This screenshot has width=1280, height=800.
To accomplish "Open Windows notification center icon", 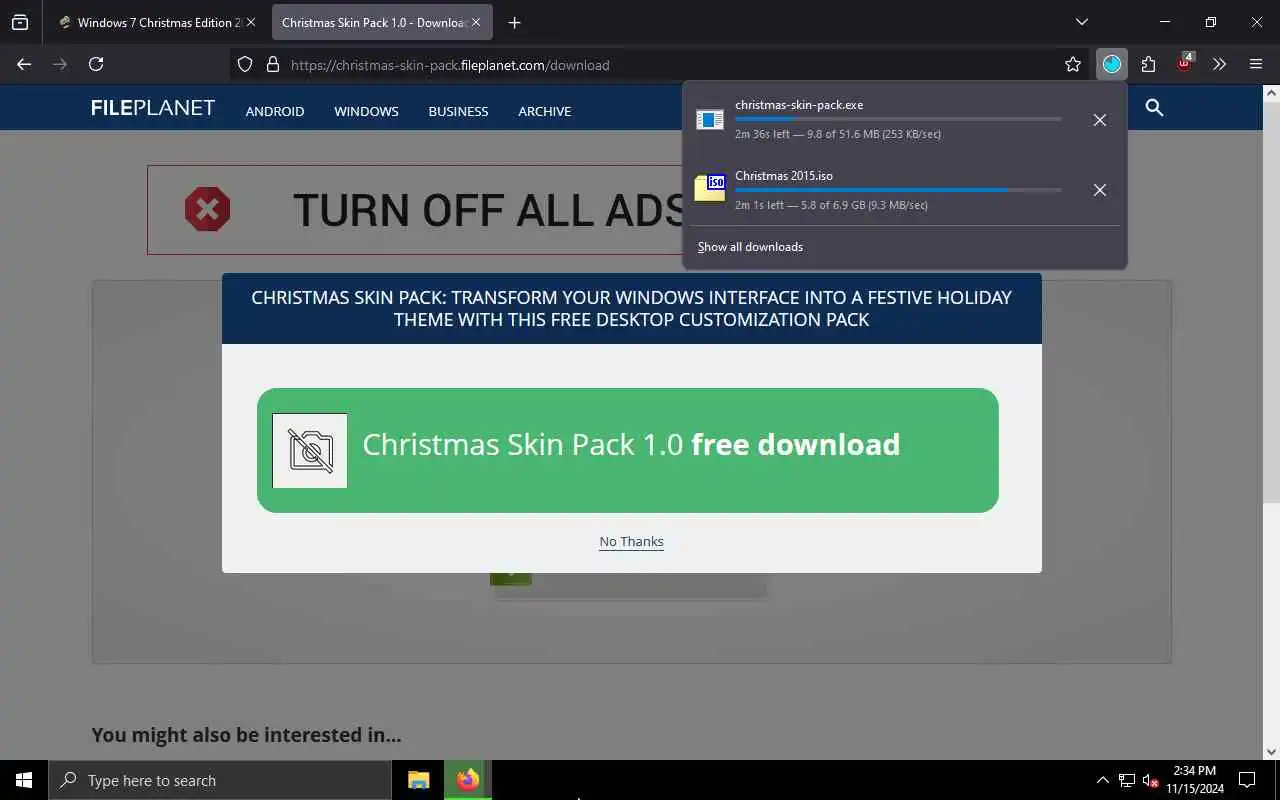I will [1247, 780].
